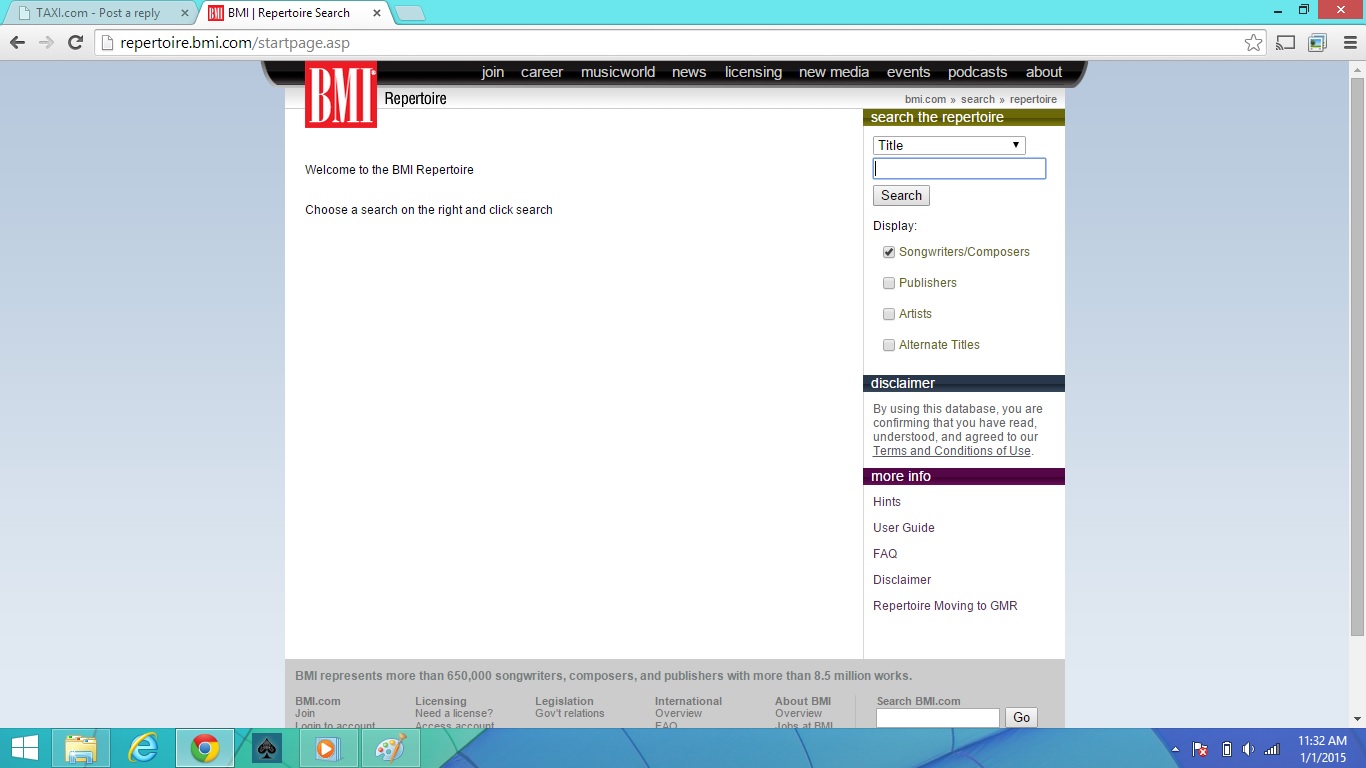Open the events menu item
Viewport: 1366px width, 768px height.
(908, 72)
